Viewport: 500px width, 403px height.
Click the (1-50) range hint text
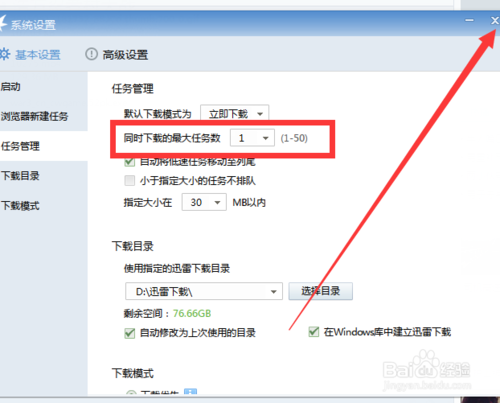click(x=294, y=138)
